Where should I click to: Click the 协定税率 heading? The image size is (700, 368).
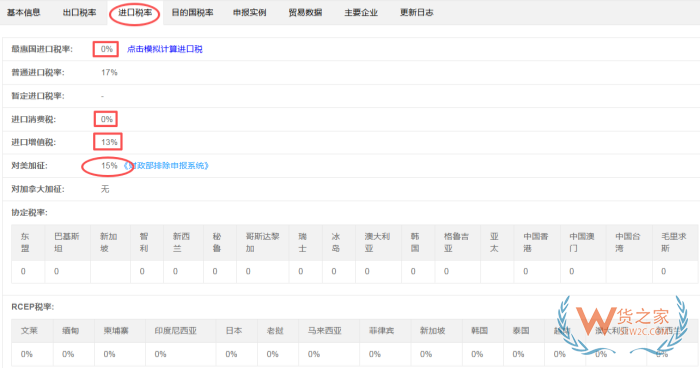coord(29,213)
